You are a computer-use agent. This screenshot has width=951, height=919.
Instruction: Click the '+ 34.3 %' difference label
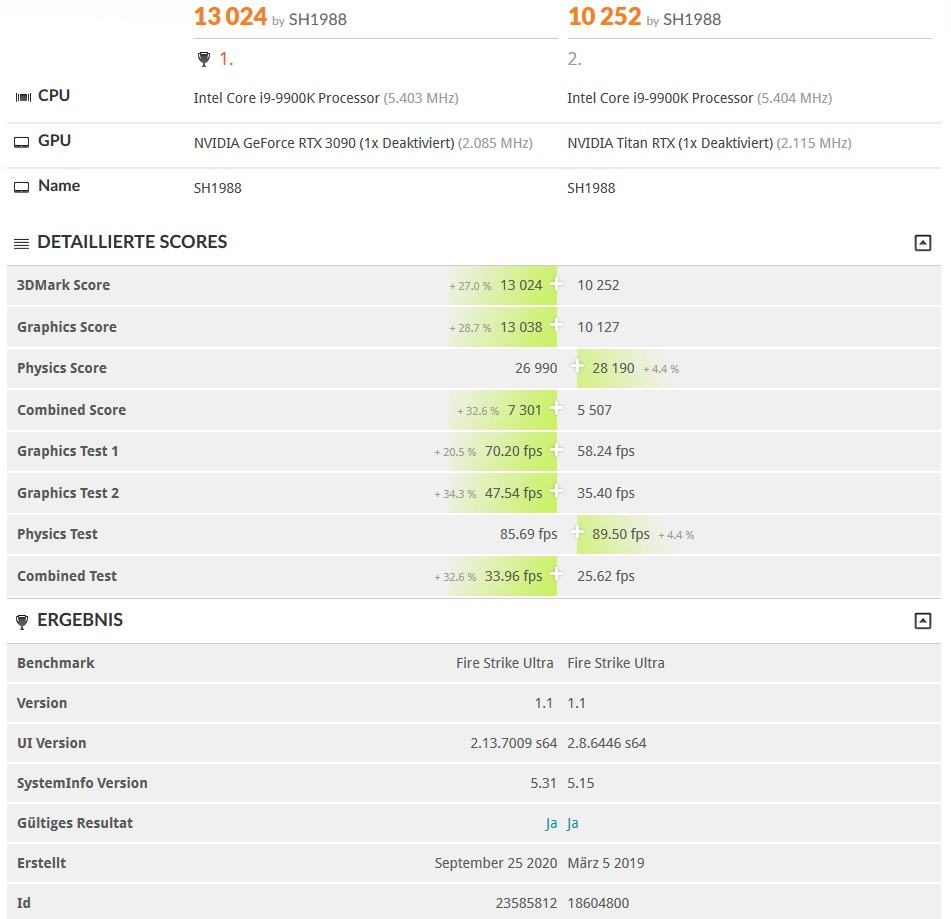click(455, 494)
